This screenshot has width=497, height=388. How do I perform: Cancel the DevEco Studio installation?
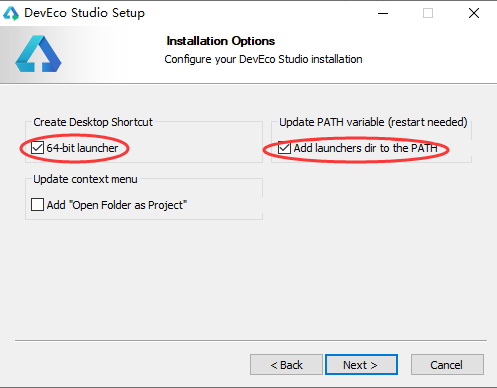pos(447,365)
